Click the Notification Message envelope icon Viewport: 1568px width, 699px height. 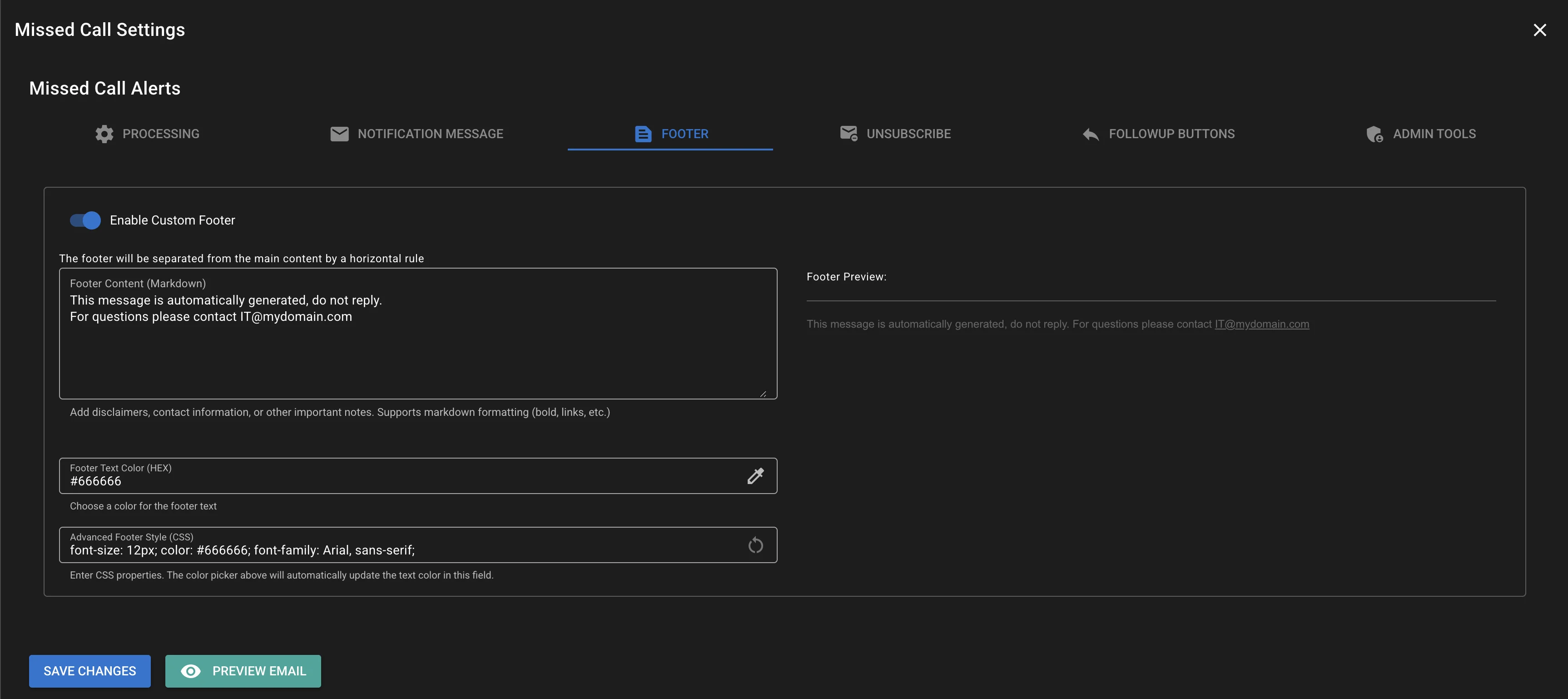click(x=339, y=134)
